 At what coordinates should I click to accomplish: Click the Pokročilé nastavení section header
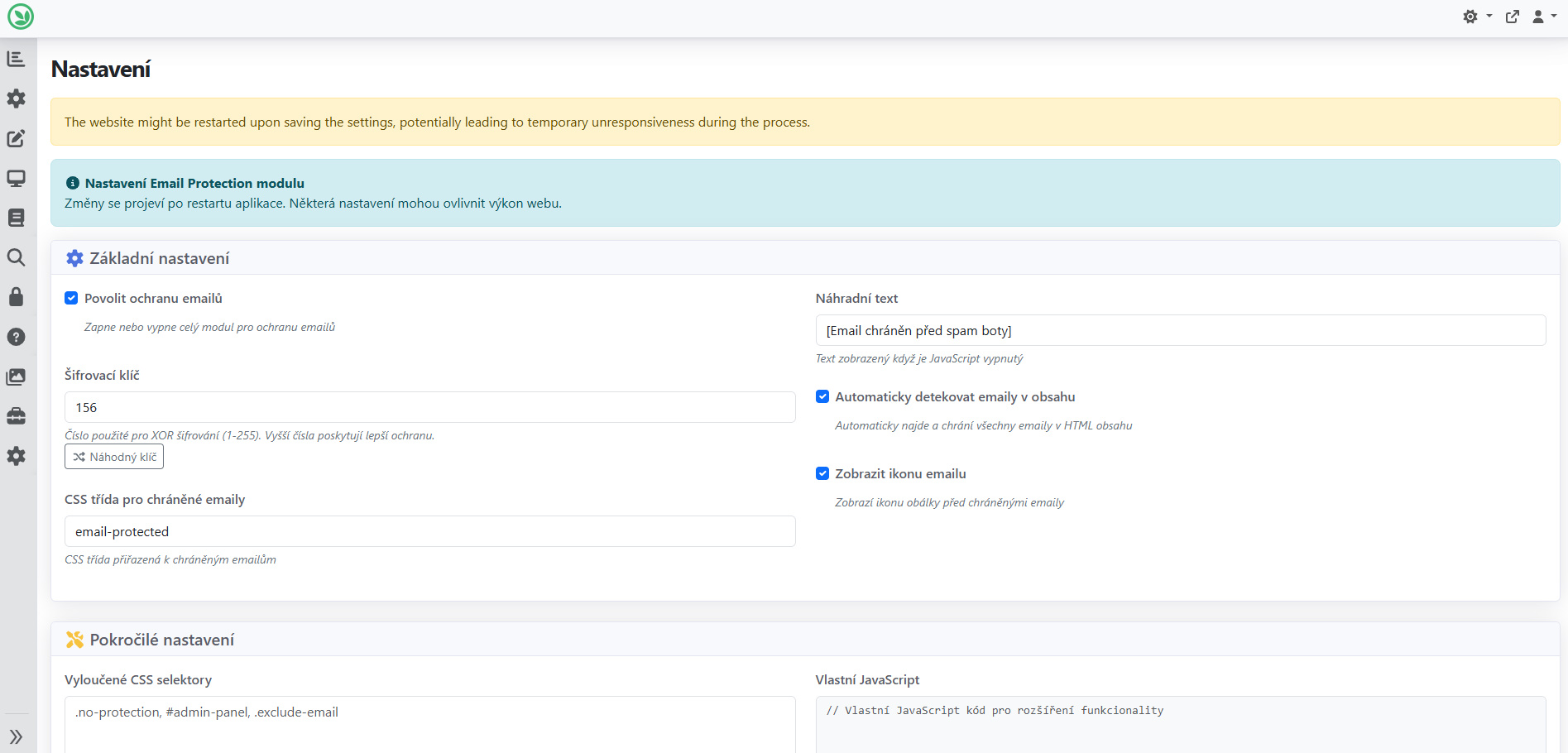pos(805,640)
